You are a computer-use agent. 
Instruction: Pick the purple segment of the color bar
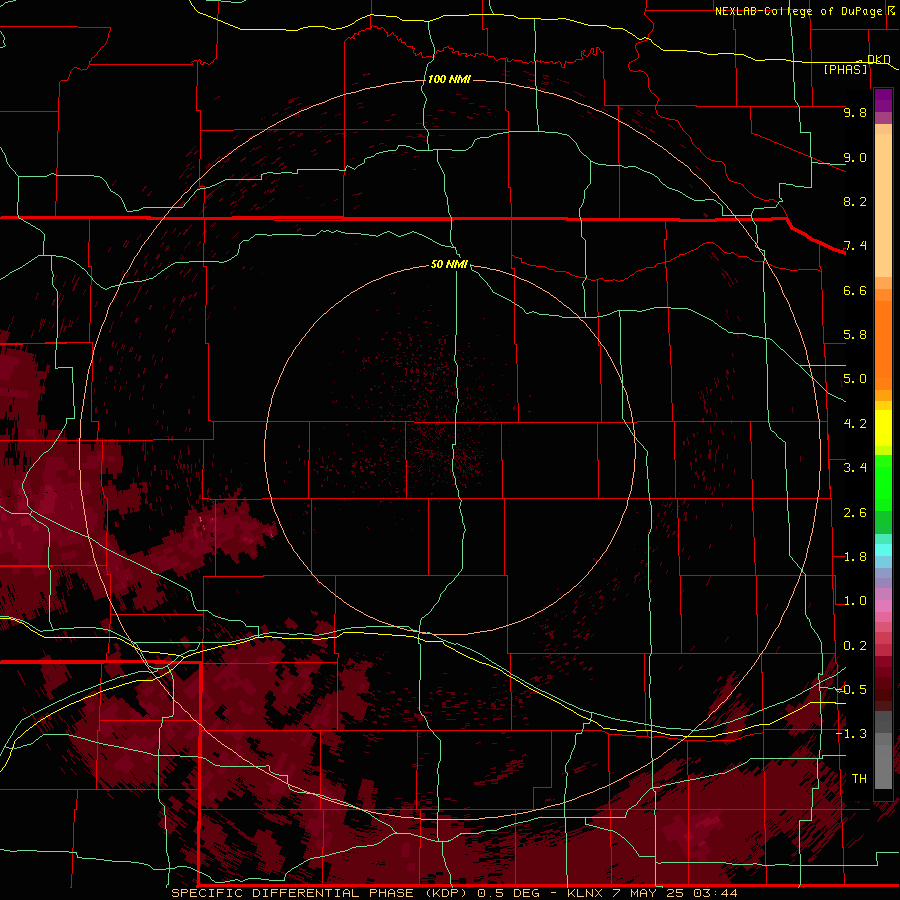(x=883, y=100)
